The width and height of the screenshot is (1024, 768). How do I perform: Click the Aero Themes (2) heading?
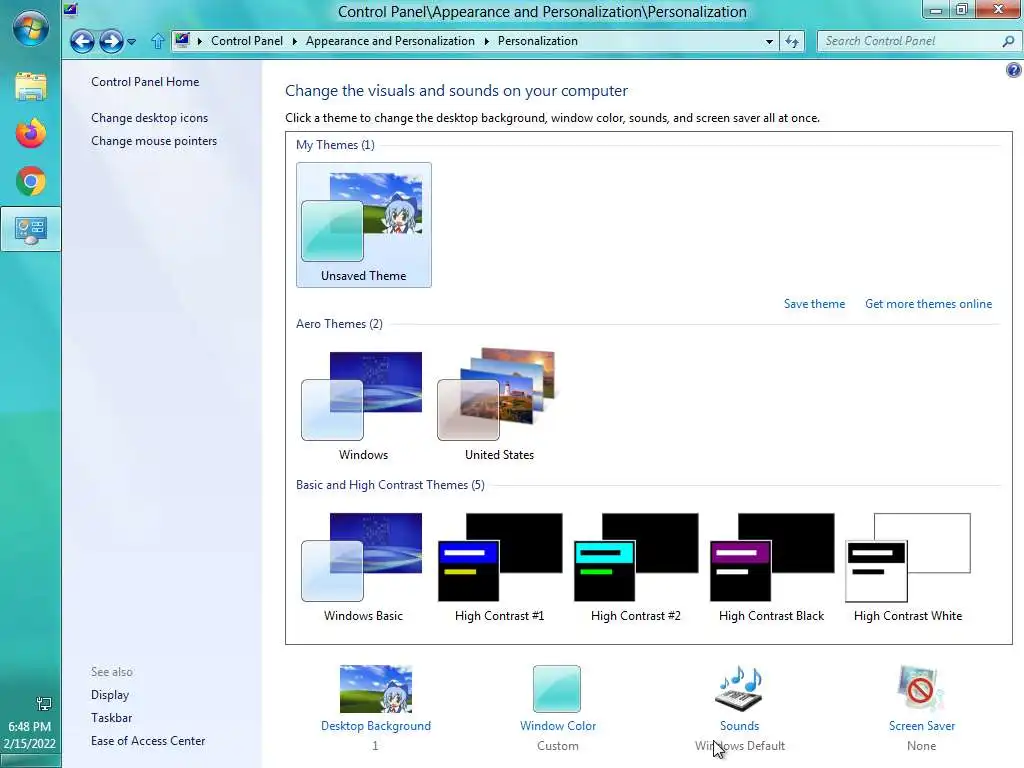pyautogui.click(x=339, y=324)
